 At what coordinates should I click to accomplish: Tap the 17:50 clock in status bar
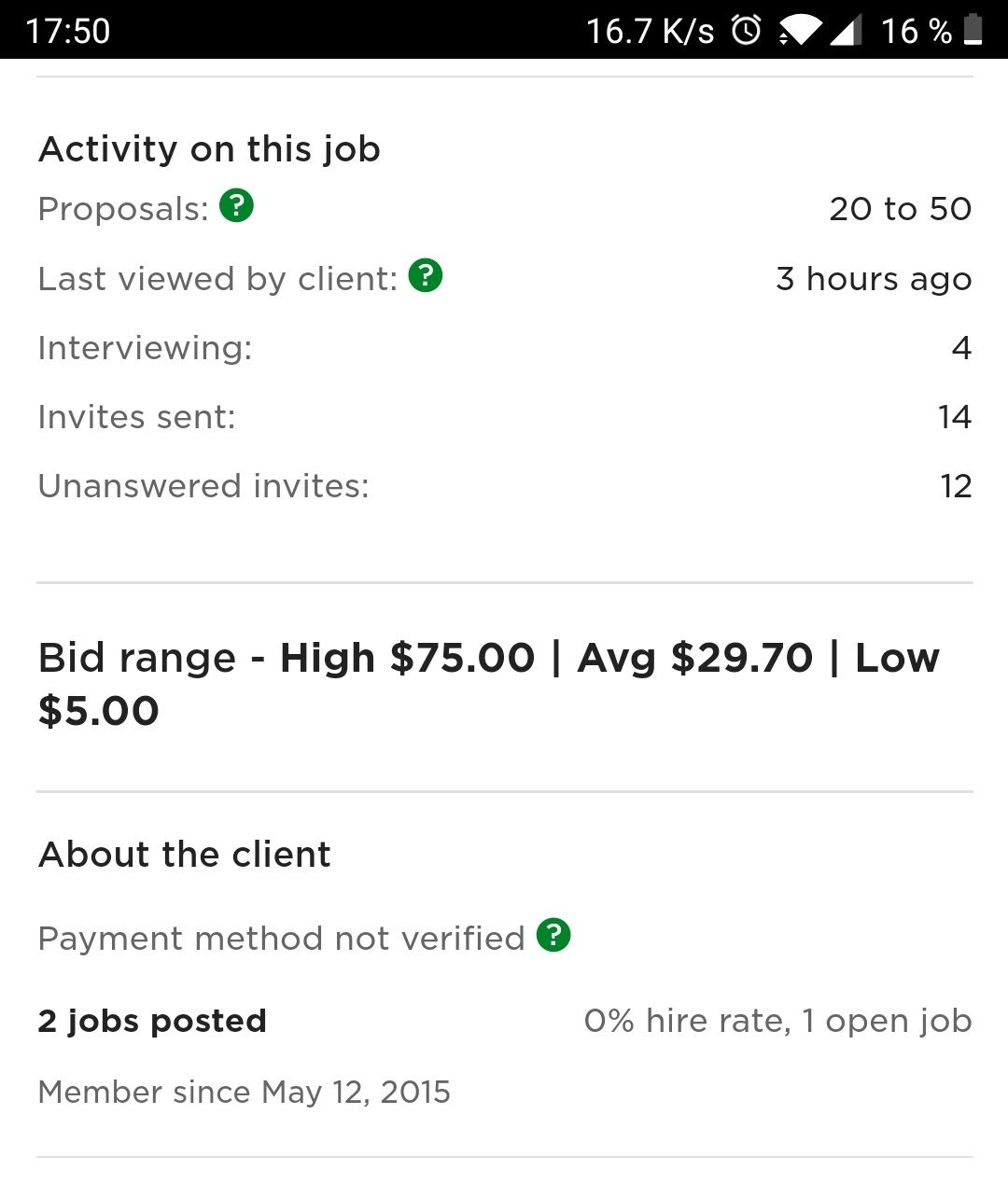point(67,31)
